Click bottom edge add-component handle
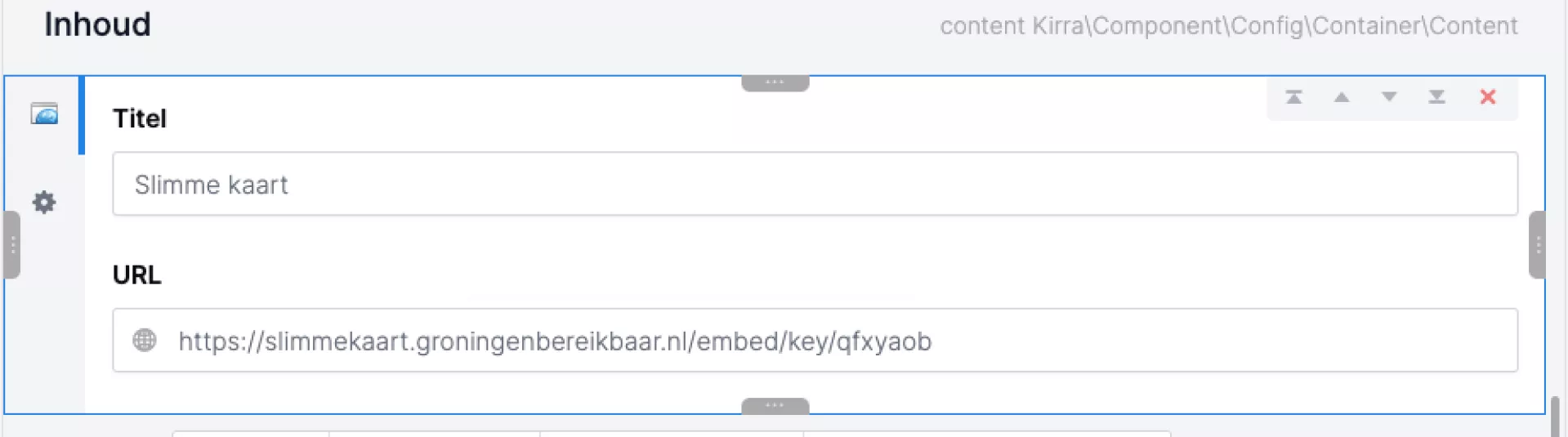Image resolution: width=1568 pixels, height=437 pixels. pyautogui.click(x=775, y=405)
